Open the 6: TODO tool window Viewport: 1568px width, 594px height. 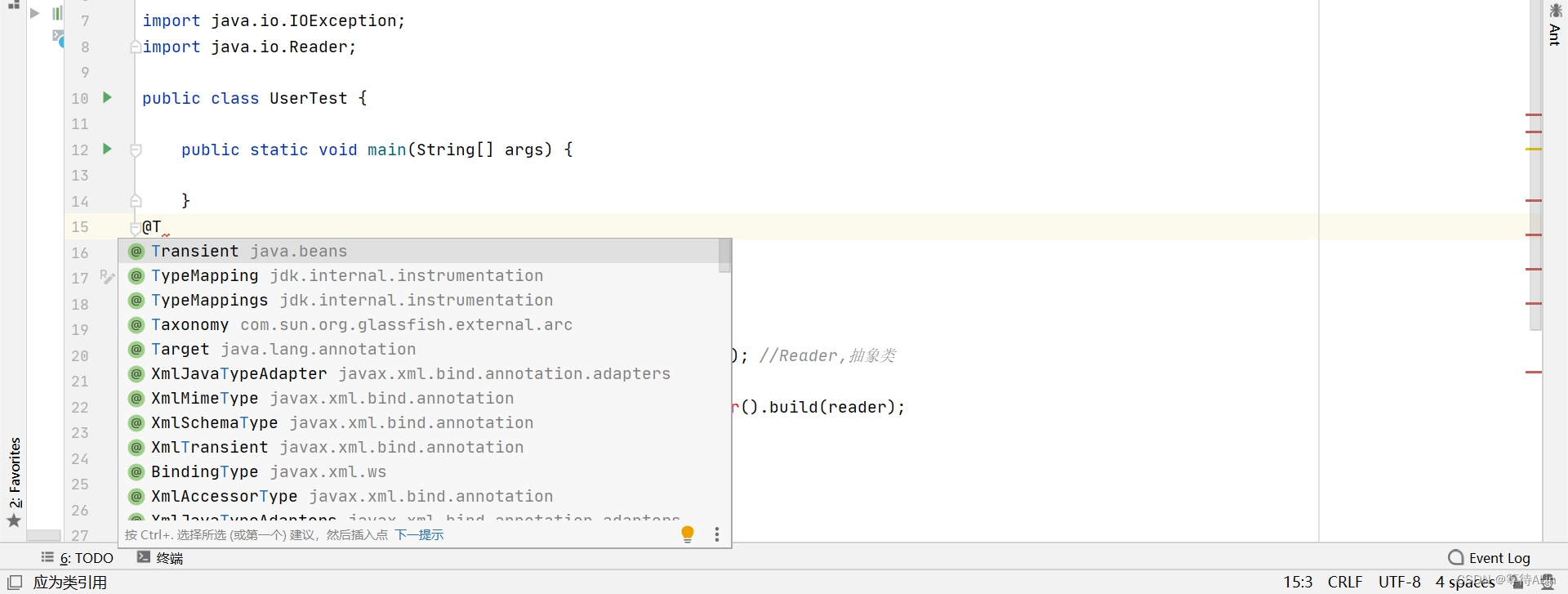pyautogui.click(x=78, y=558)
